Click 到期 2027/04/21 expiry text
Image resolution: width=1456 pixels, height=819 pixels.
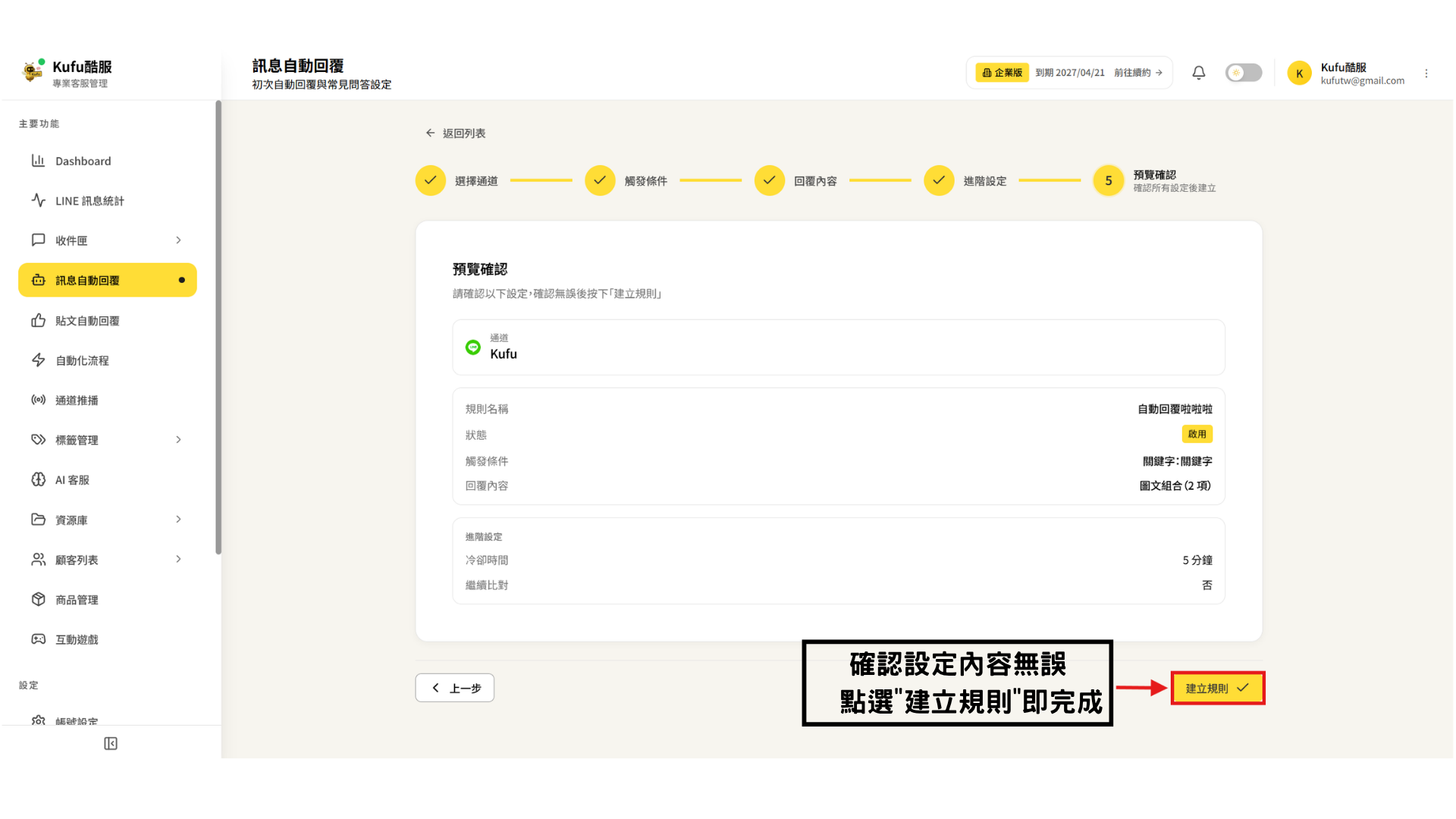1070,73
